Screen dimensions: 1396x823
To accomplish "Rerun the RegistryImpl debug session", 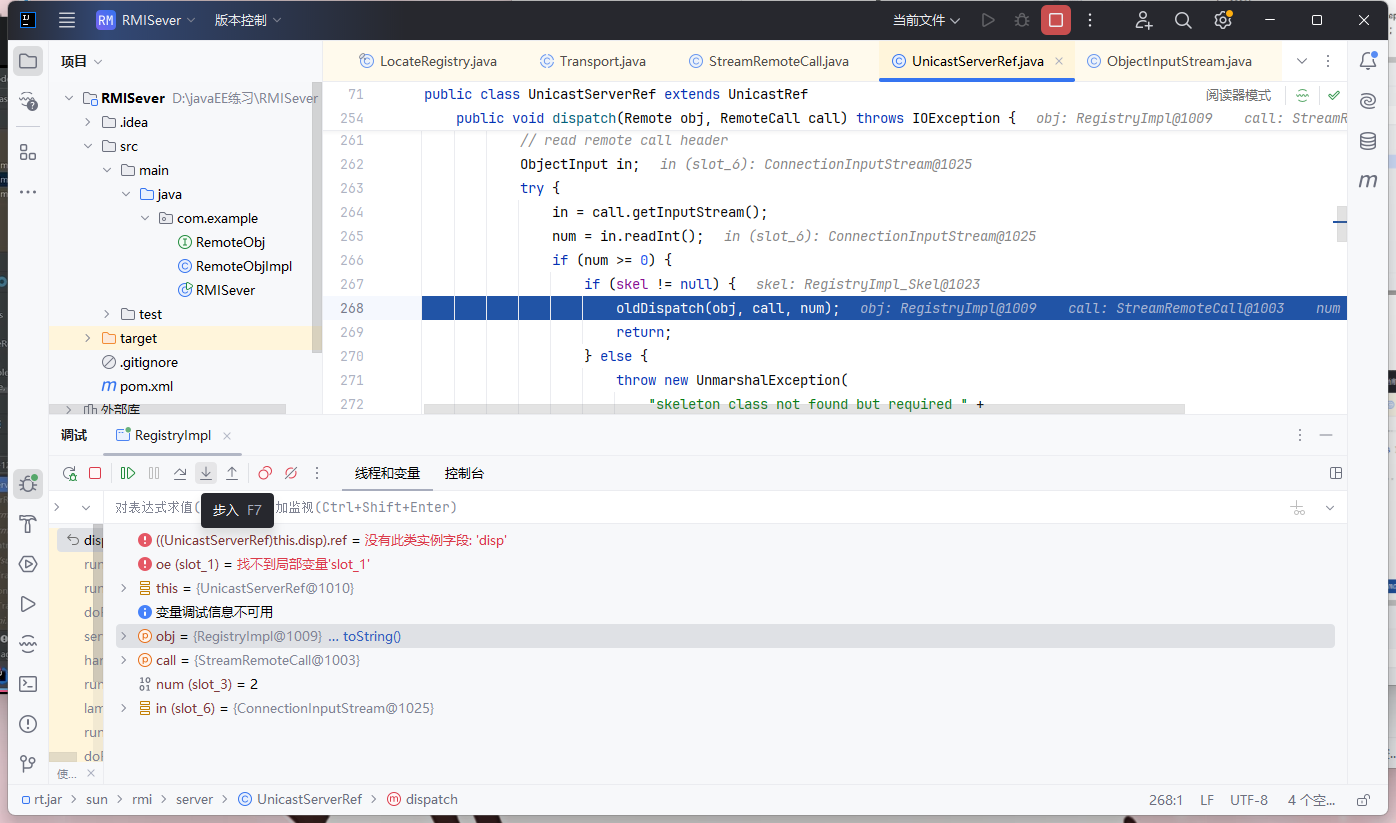I will (69, 473).
